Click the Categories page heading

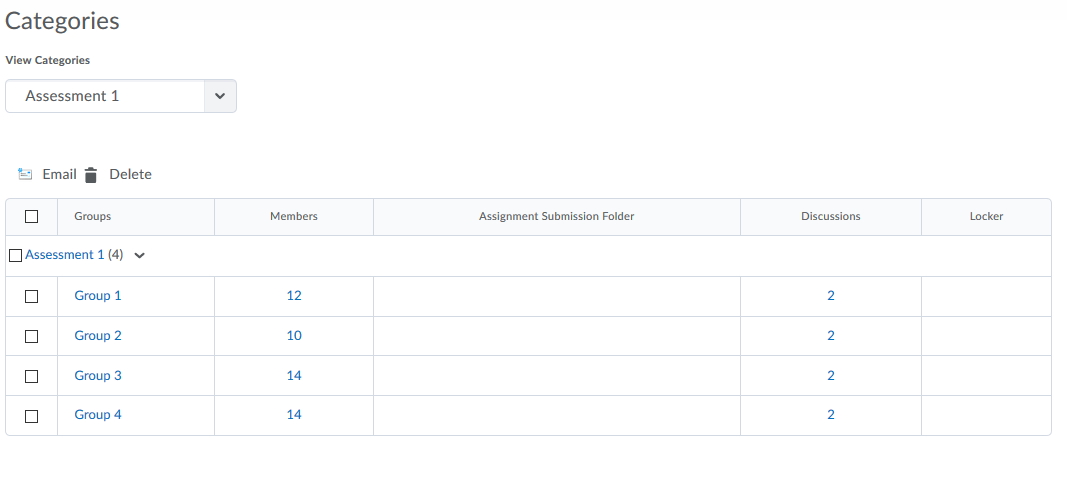(62, 20)
